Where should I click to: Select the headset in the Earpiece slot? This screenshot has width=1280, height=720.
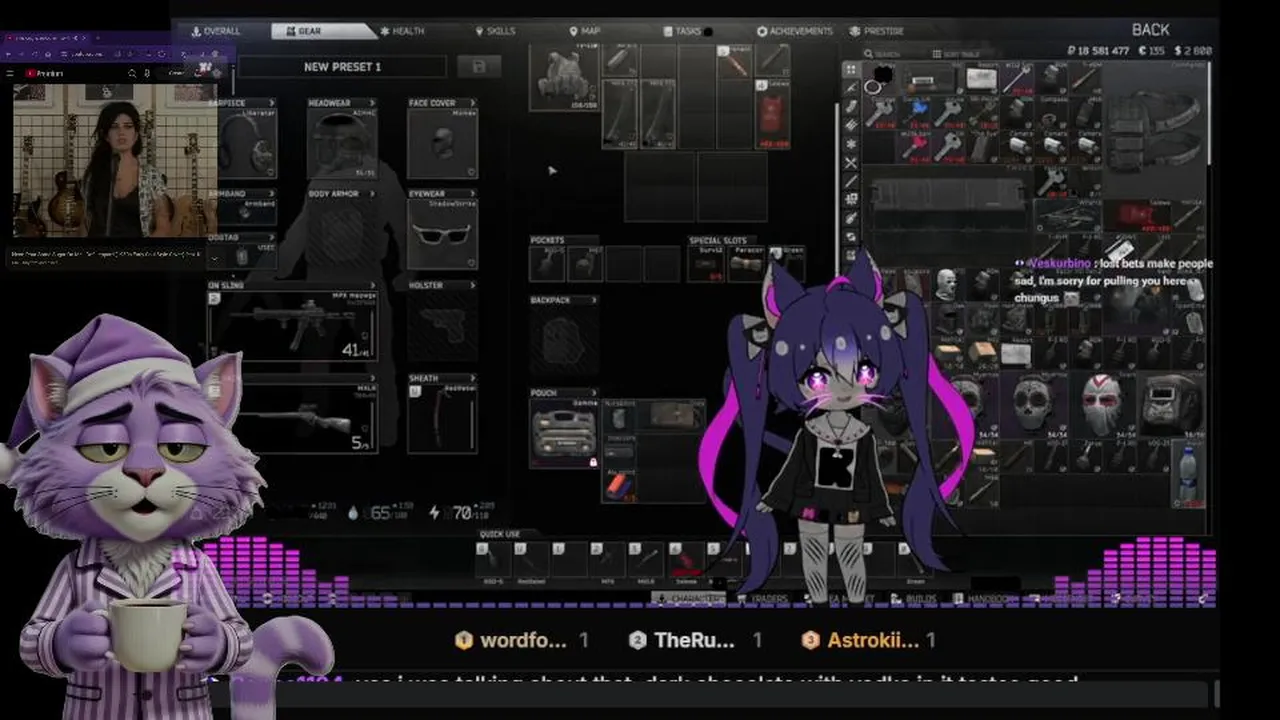247,145
